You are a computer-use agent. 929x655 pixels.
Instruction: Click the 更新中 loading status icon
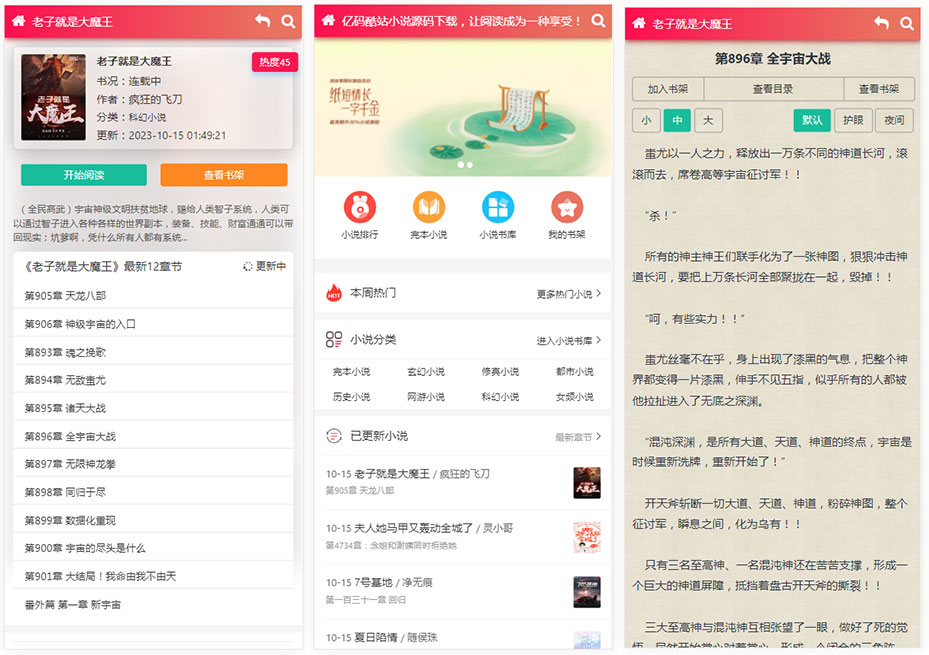click(248, 267)
